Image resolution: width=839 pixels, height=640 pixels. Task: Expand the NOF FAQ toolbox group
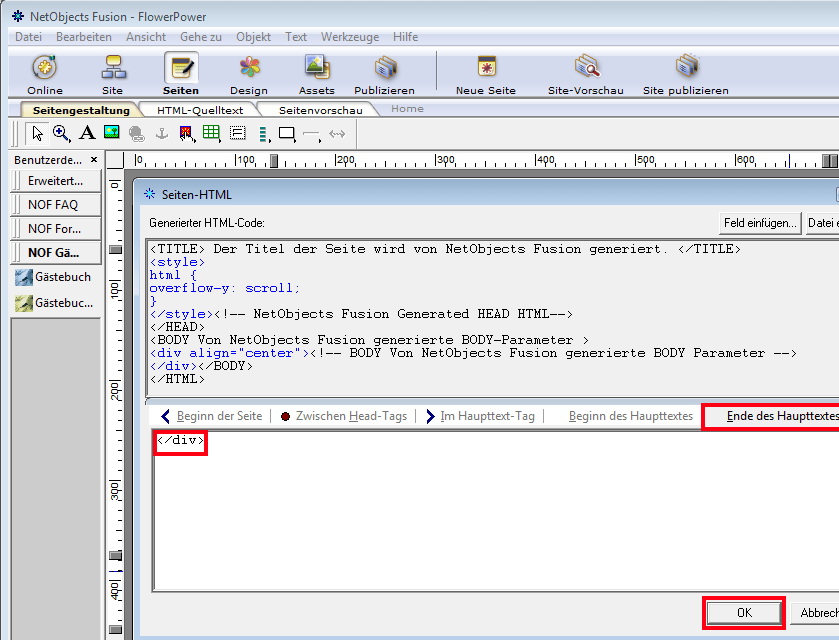56,204
